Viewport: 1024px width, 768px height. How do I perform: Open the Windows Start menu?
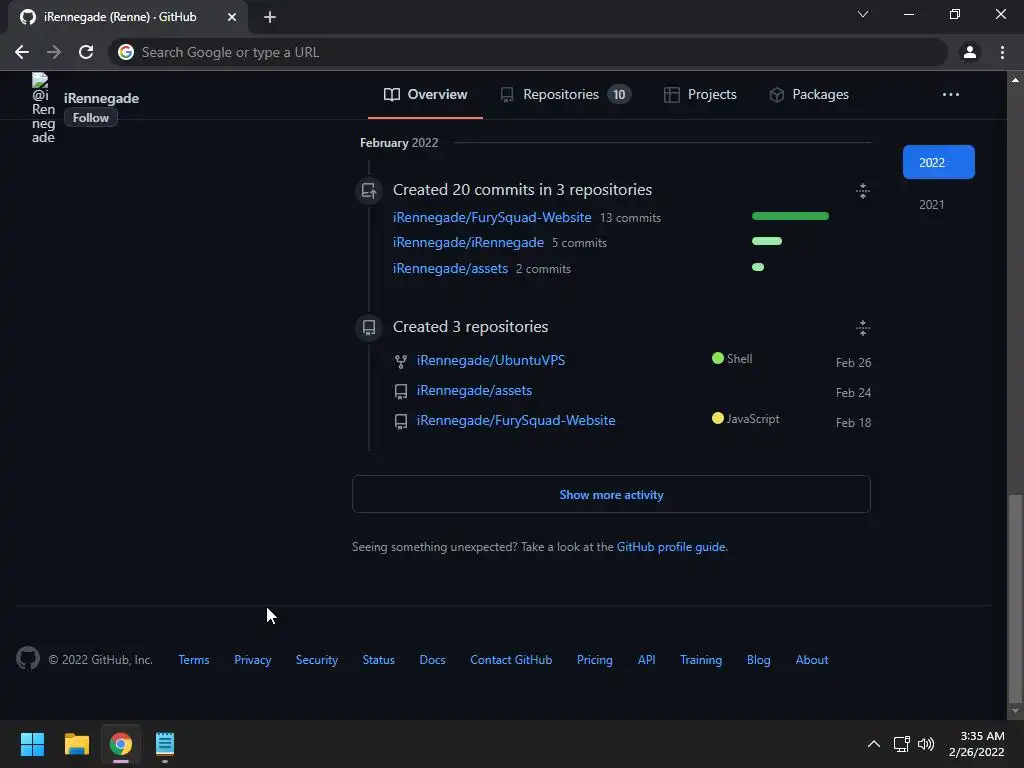[x=32, y=744]
